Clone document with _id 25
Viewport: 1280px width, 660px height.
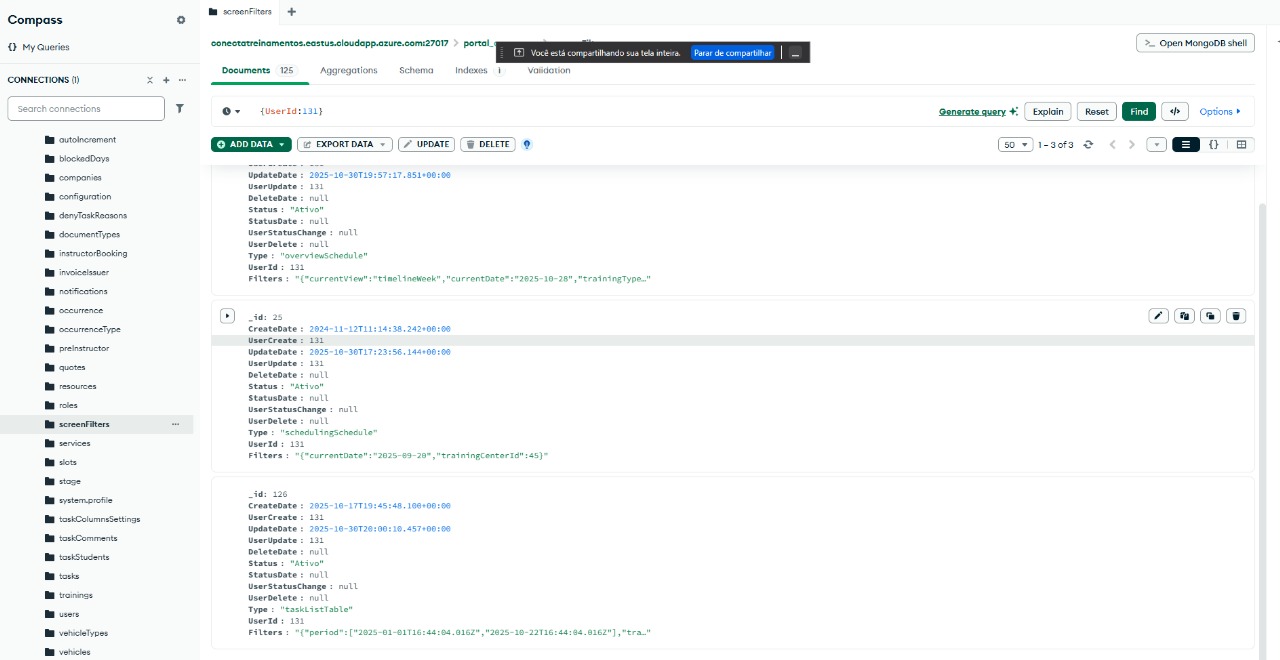(1210, 316)
